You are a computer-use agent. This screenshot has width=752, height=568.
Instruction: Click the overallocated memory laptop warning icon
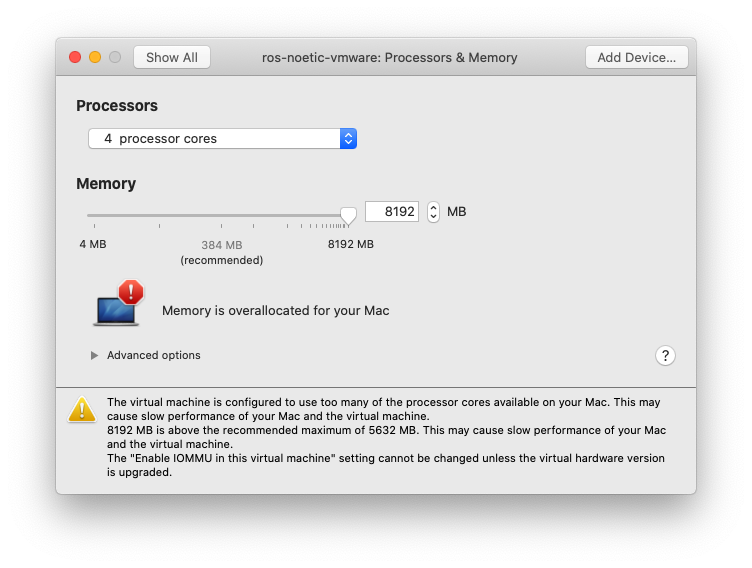click(118, 303)
